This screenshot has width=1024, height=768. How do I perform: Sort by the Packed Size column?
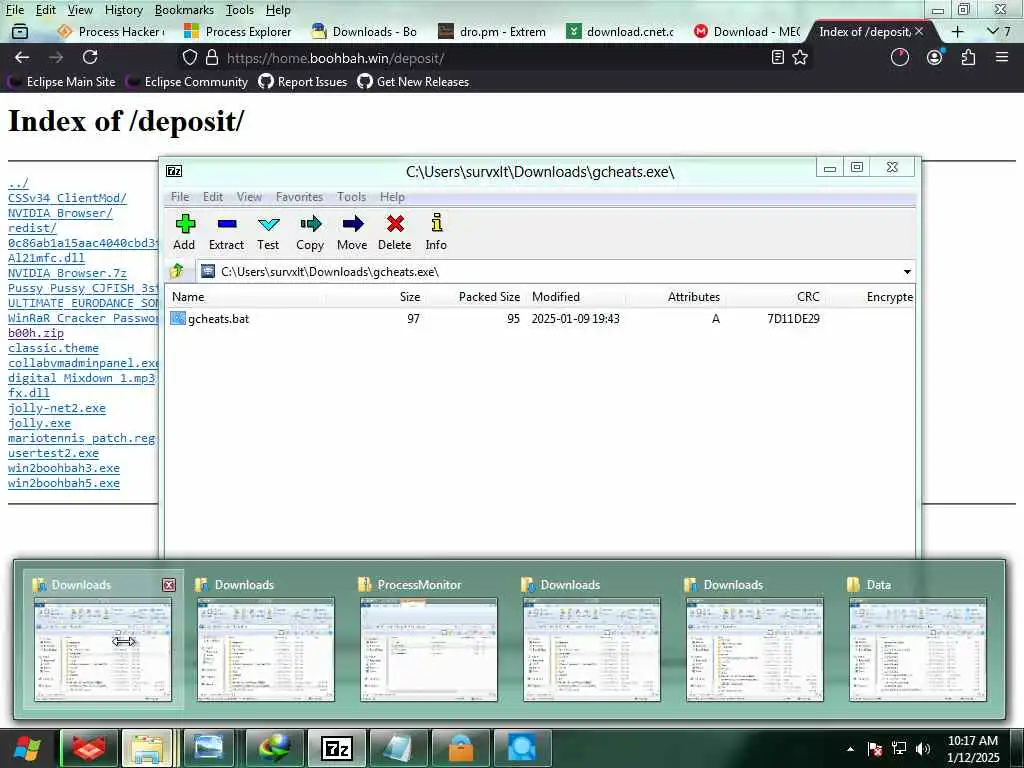(x=489, y=296)
